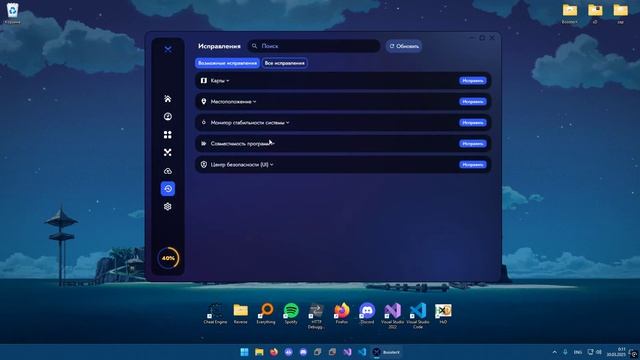640x360 pixels.
Task: Click the Карты row label
Action: point(218,81)
